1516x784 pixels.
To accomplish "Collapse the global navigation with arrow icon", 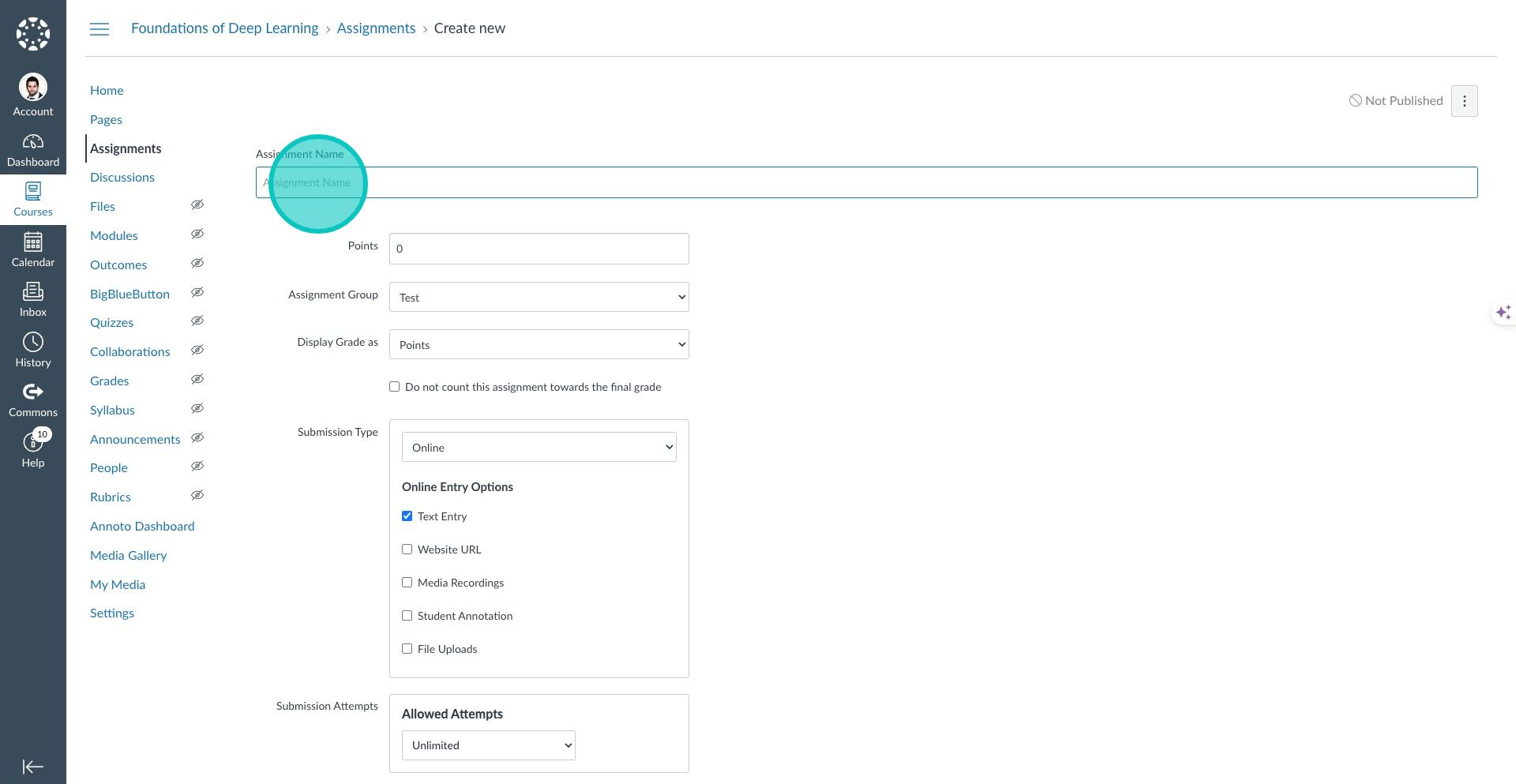I will pyautogui.click(x=33, y=767).
